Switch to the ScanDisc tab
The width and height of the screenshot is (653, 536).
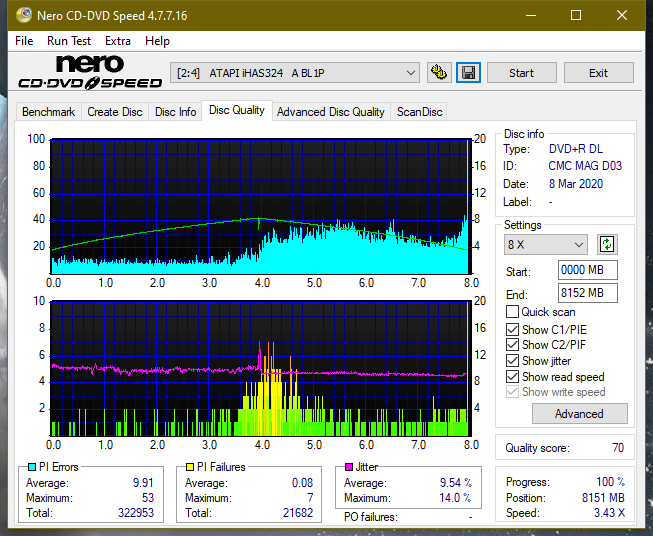click(x=419, y=112)
